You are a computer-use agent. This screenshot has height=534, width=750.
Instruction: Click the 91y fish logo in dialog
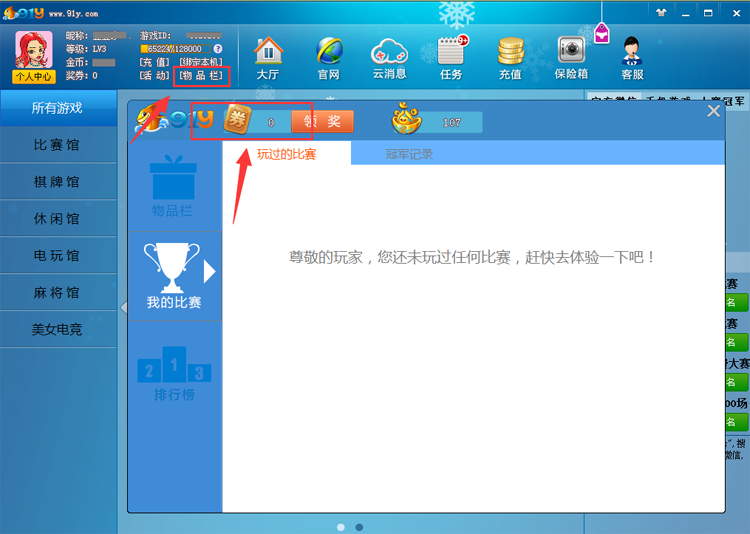pyautogui.click(x=174, y=119)
